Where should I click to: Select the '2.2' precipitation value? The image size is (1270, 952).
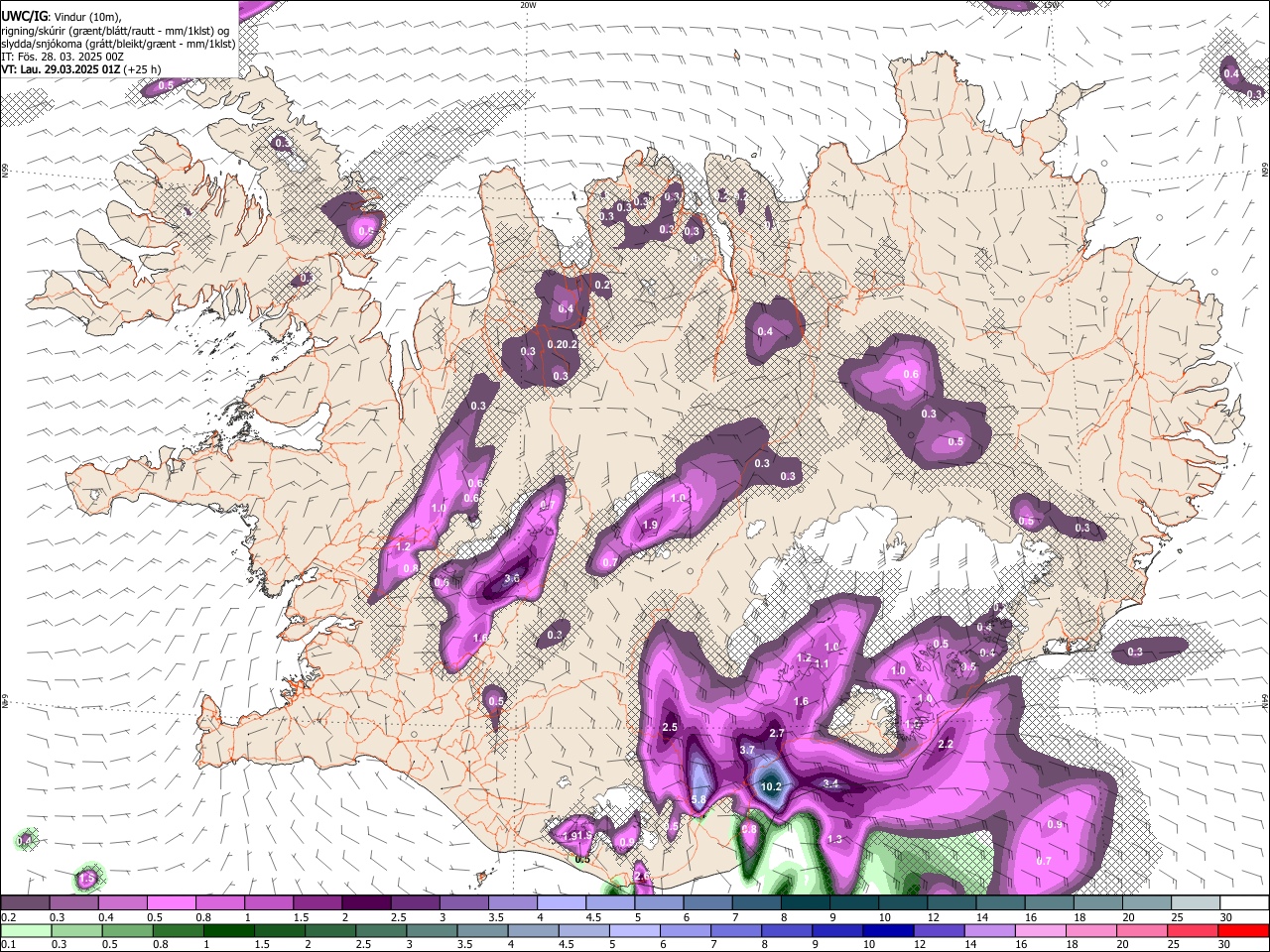tap(946, 744)
